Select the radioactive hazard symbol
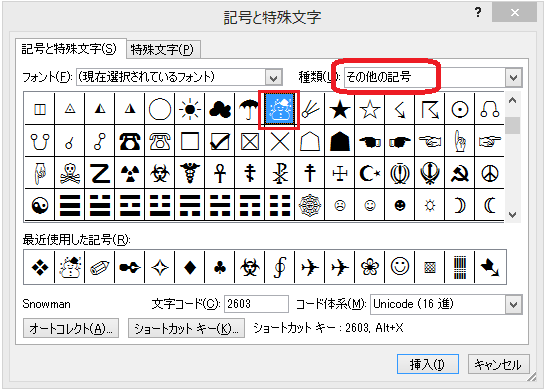544x390 pixels. tap(130, 173)
